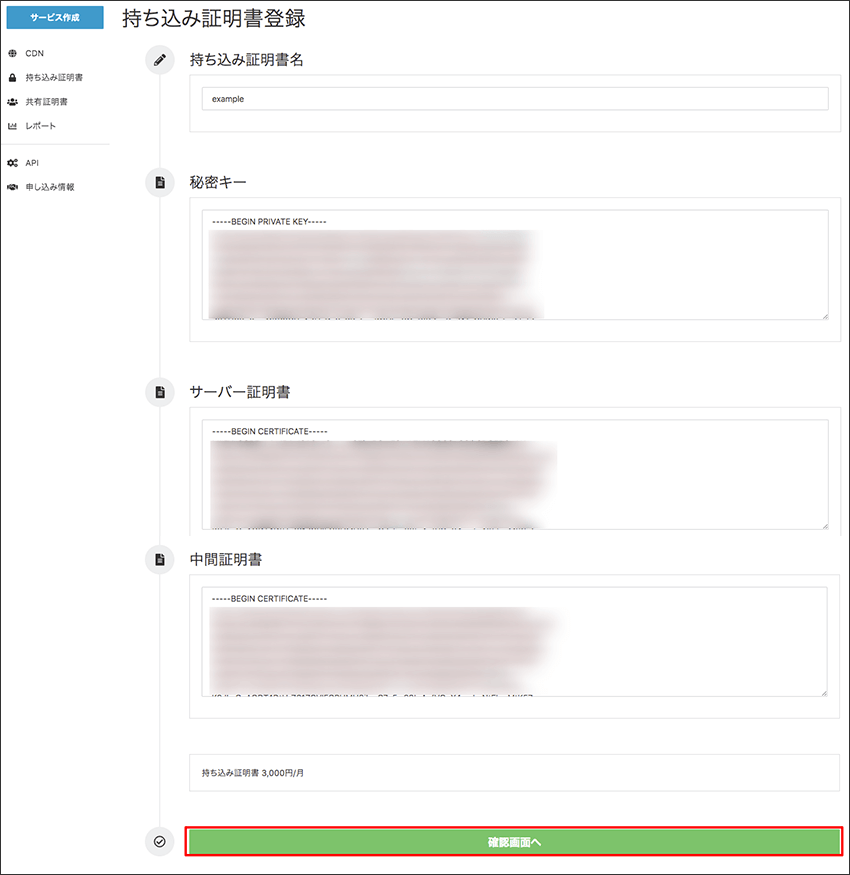Open the CDN section from sidebar
850x875 pixels.
coord(35,53)
